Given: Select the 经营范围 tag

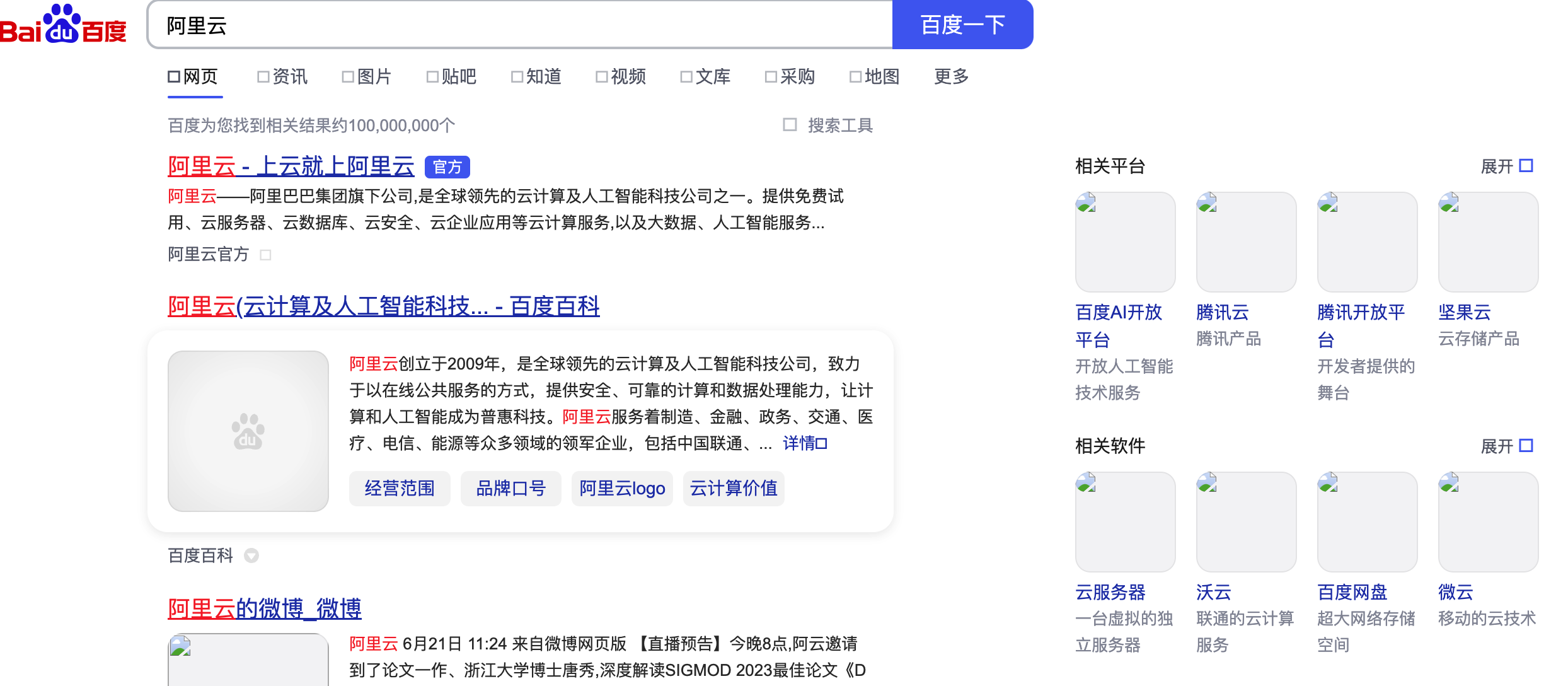Looking at the screenshot, I should pos(400,489).
